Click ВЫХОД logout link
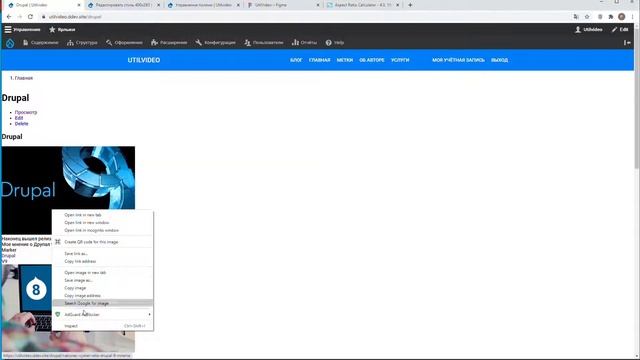Viewport: 640px width, 360px height. pyautogui.click(x=500, y=60)
